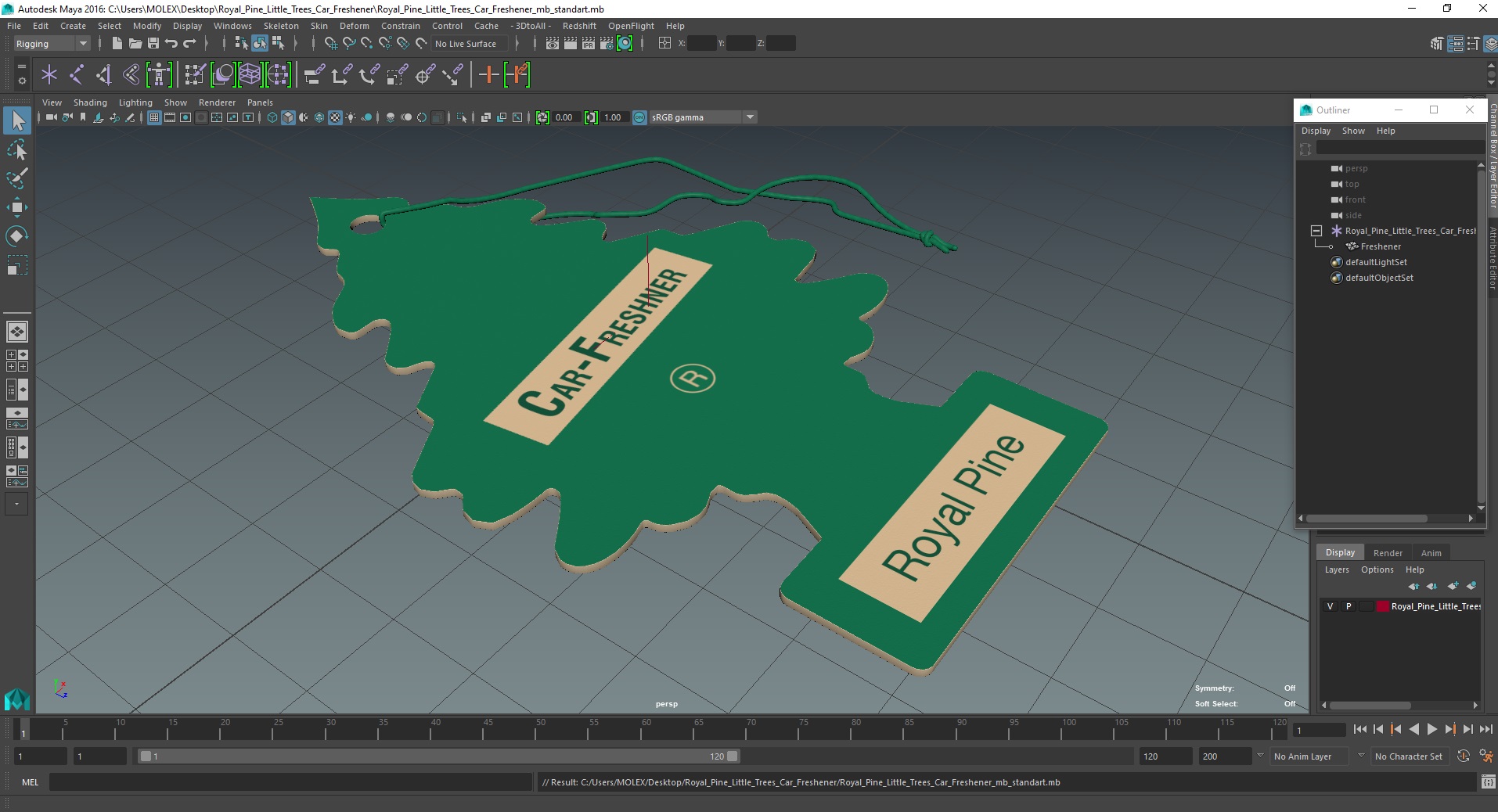Open the red layer color swatch
This screenshot has width=1498, height=812.
[x=1383, y=606]
